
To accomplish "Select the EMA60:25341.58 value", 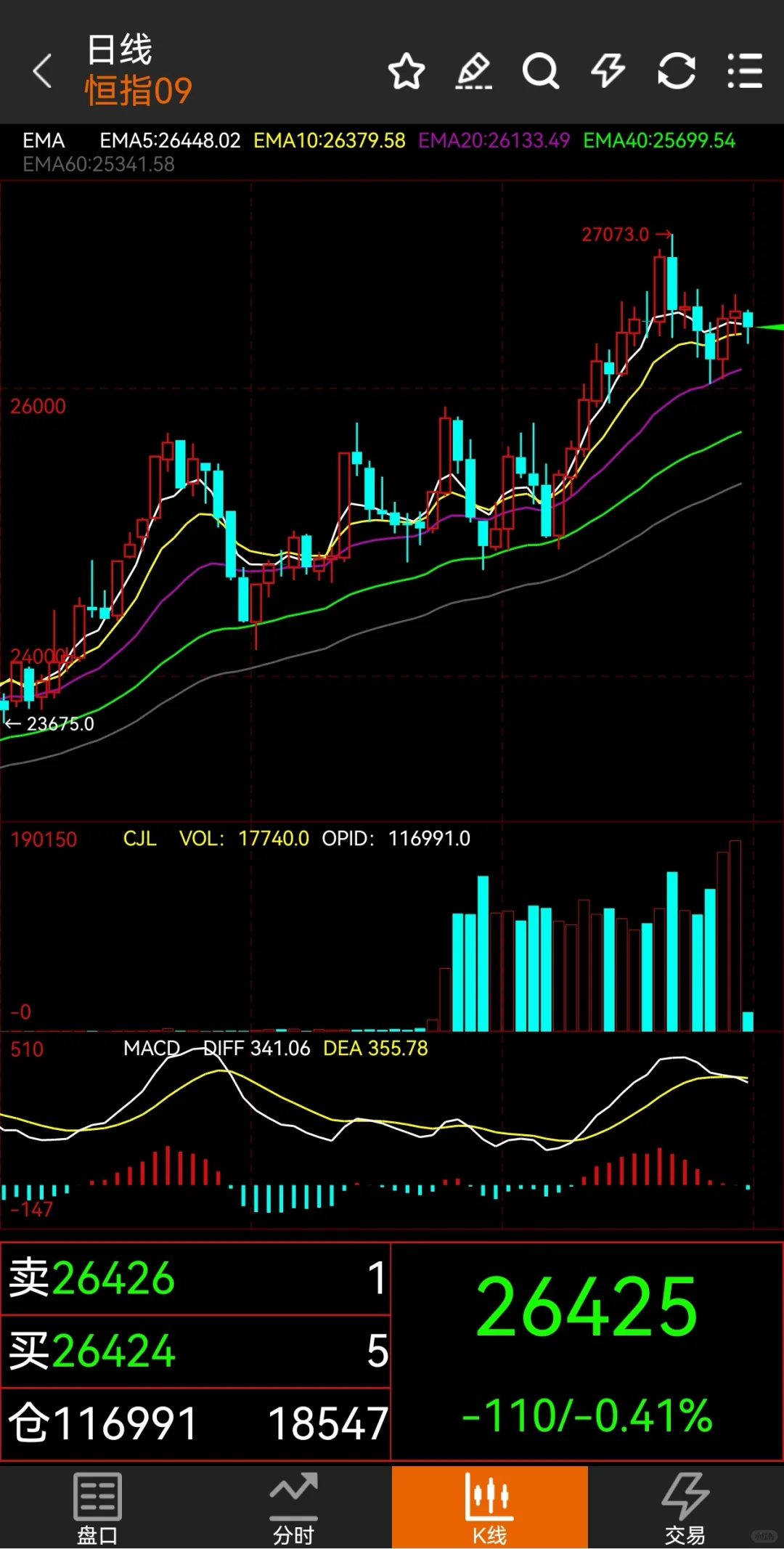I will 99,164.
